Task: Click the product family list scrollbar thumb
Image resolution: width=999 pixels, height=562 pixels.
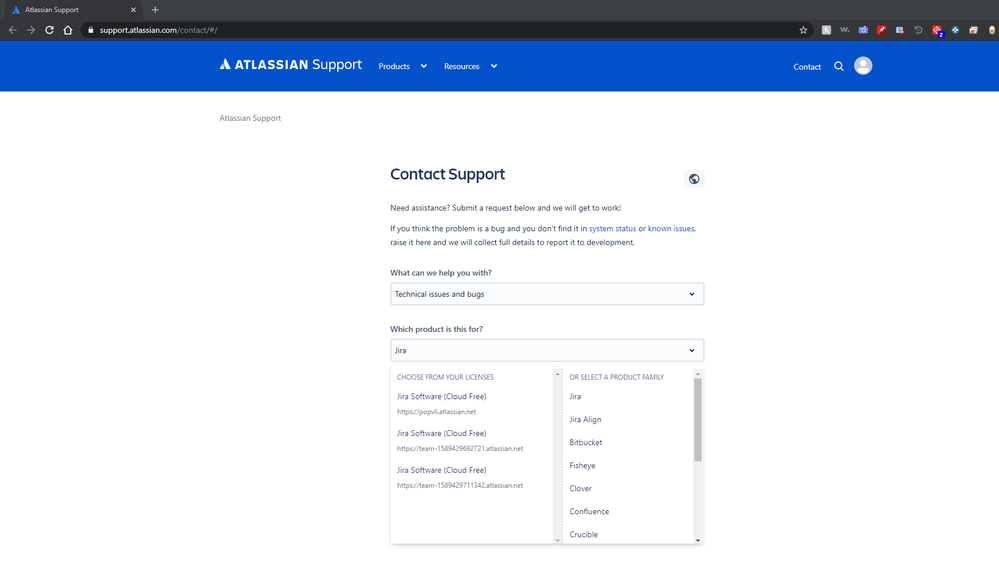Action: [698, 419]
